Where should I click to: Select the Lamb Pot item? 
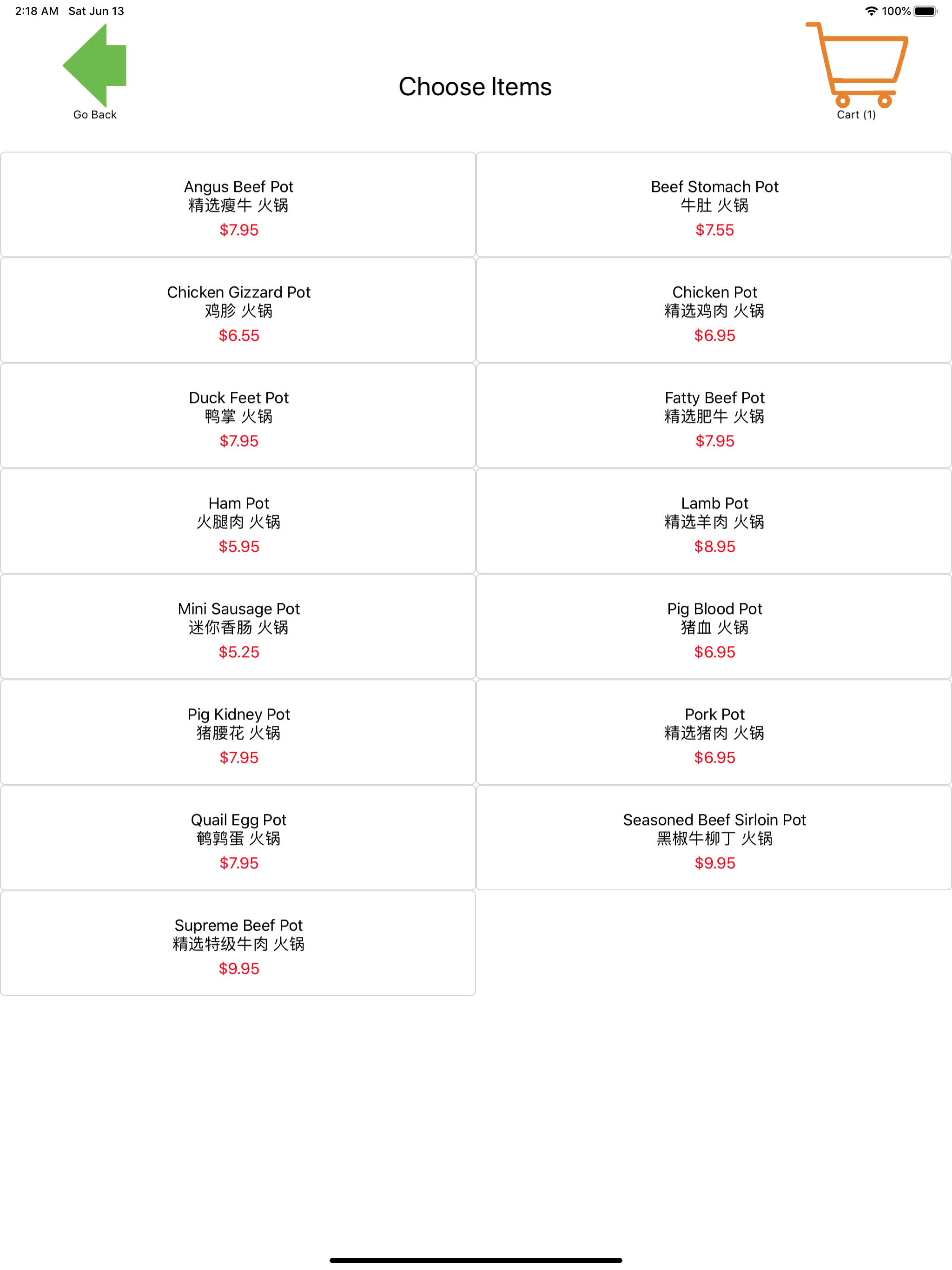point(714,521)
